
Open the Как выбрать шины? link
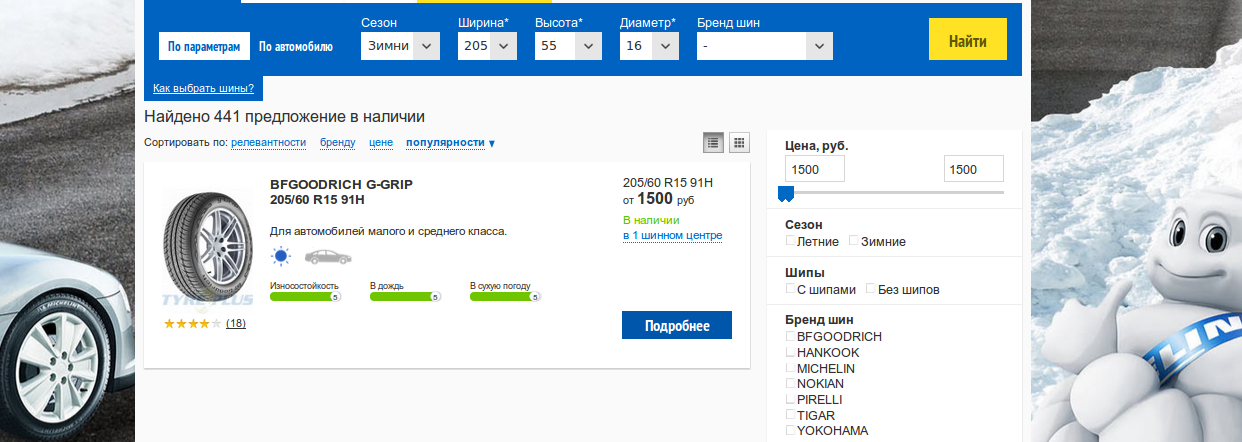(203, 88)
